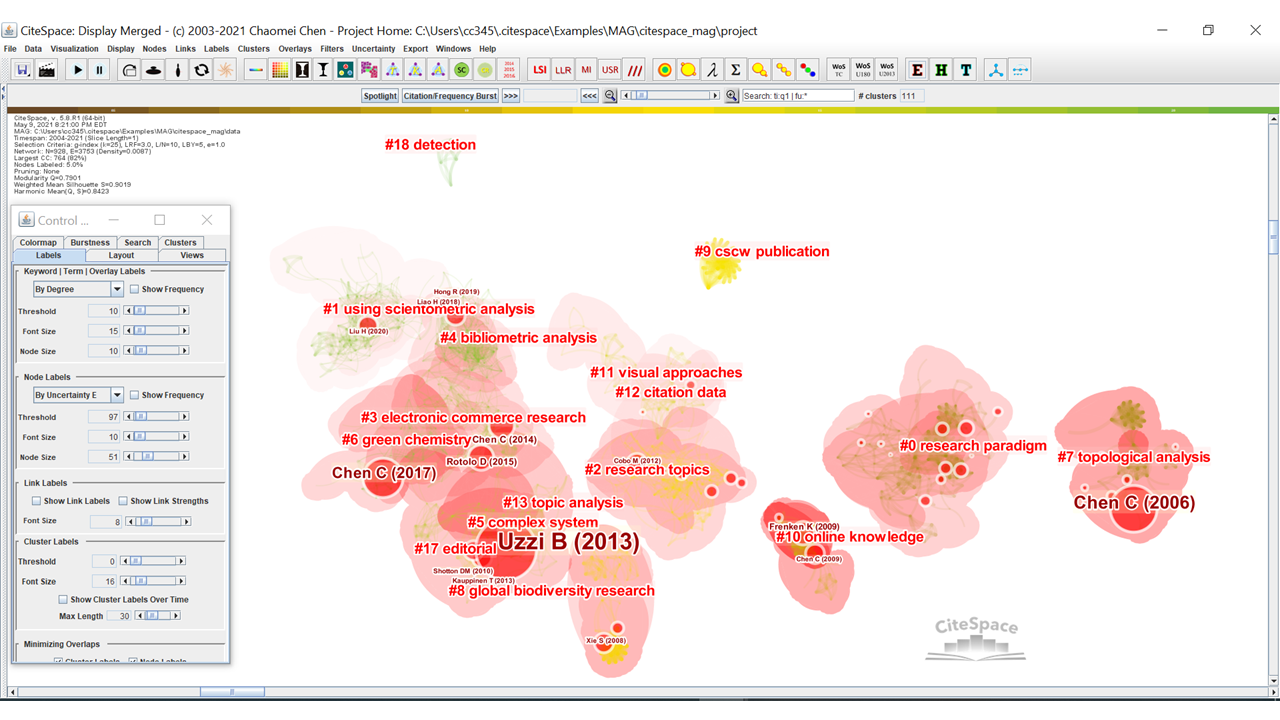This screenshot has width=1280, height=720.
Task: Open the Clusters menu in menu bar
Action: [253, 48]
